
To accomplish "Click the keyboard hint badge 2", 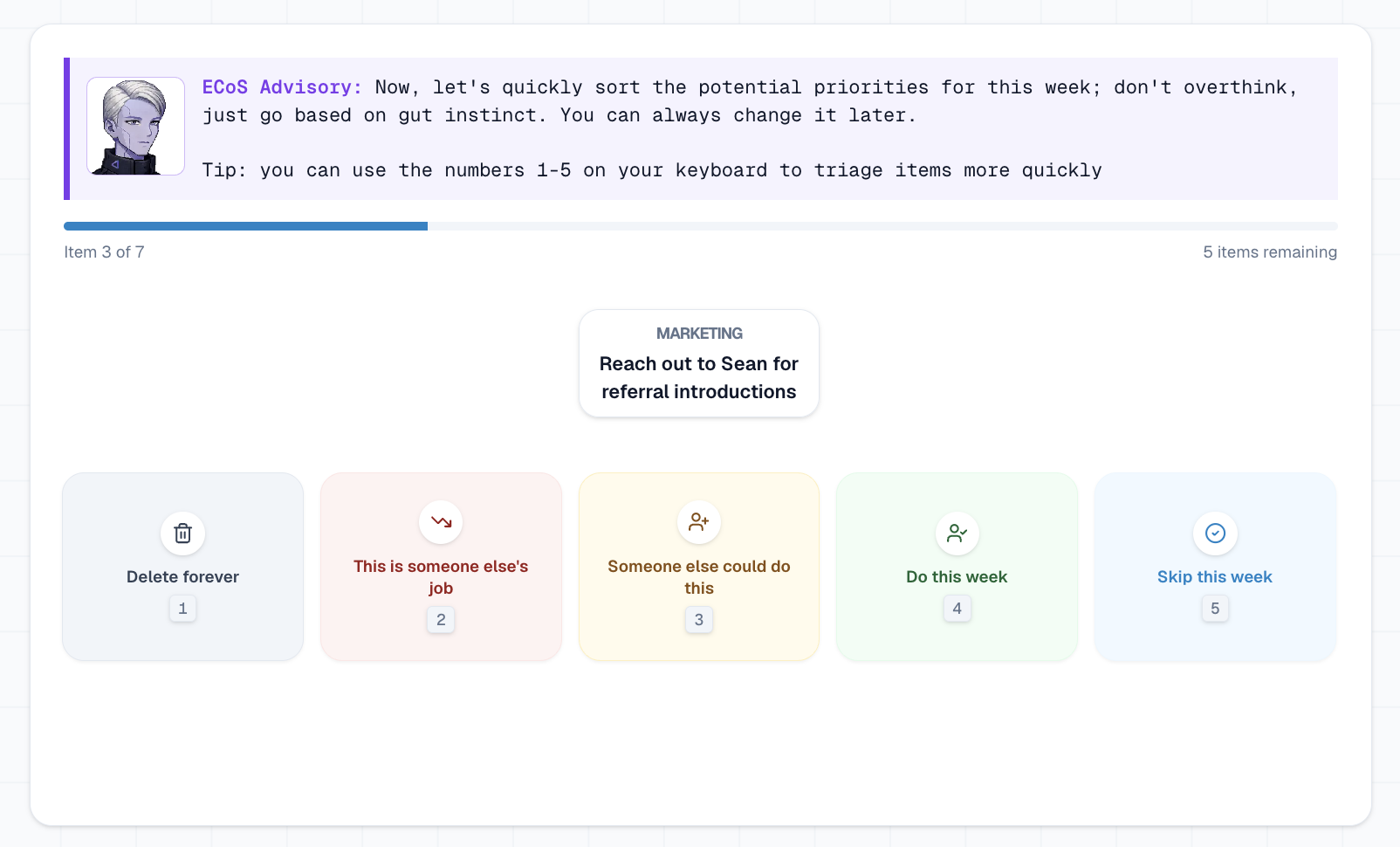I will [441, 620].
